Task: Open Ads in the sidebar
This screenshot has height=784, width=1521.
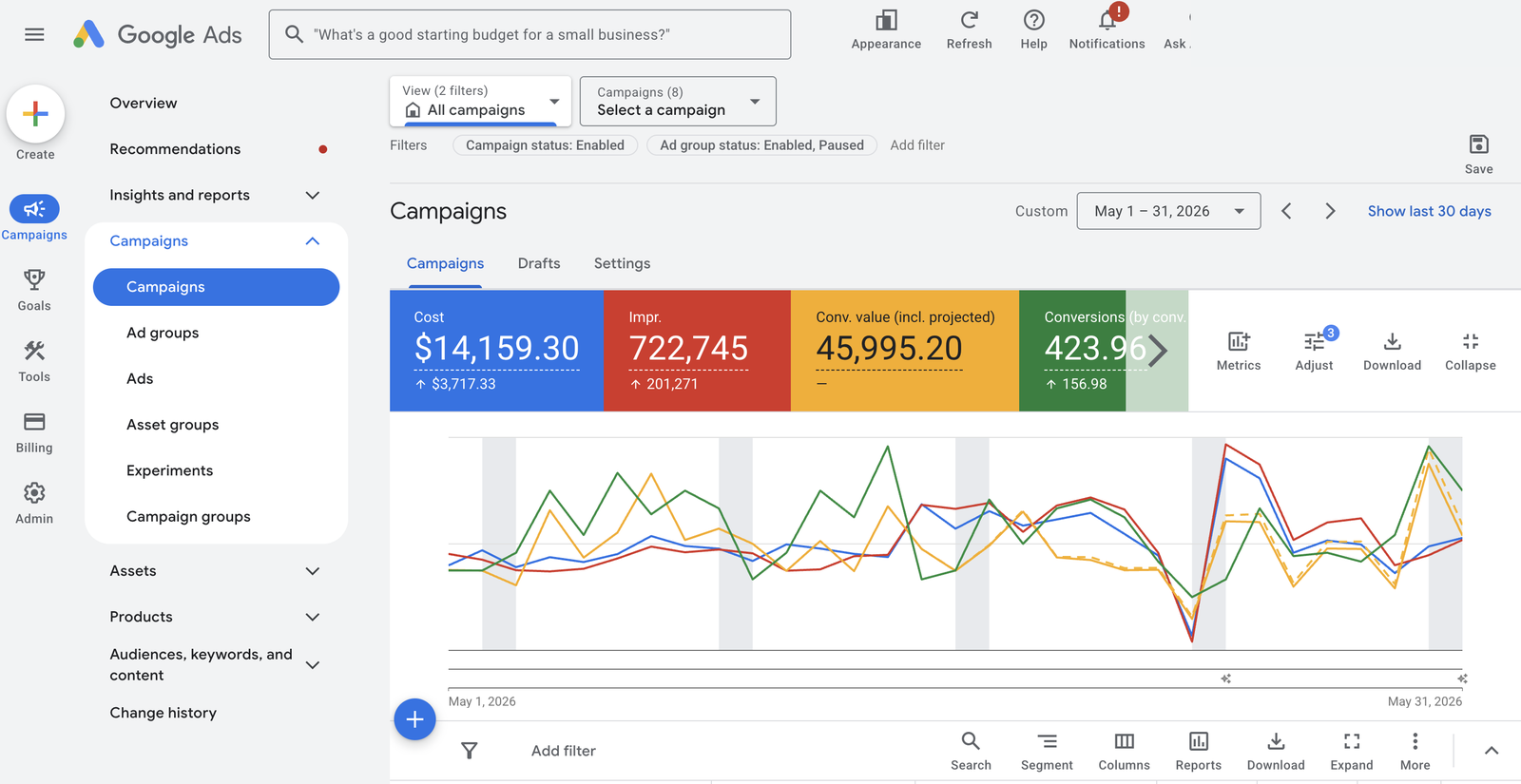Action: coord(140,378)
